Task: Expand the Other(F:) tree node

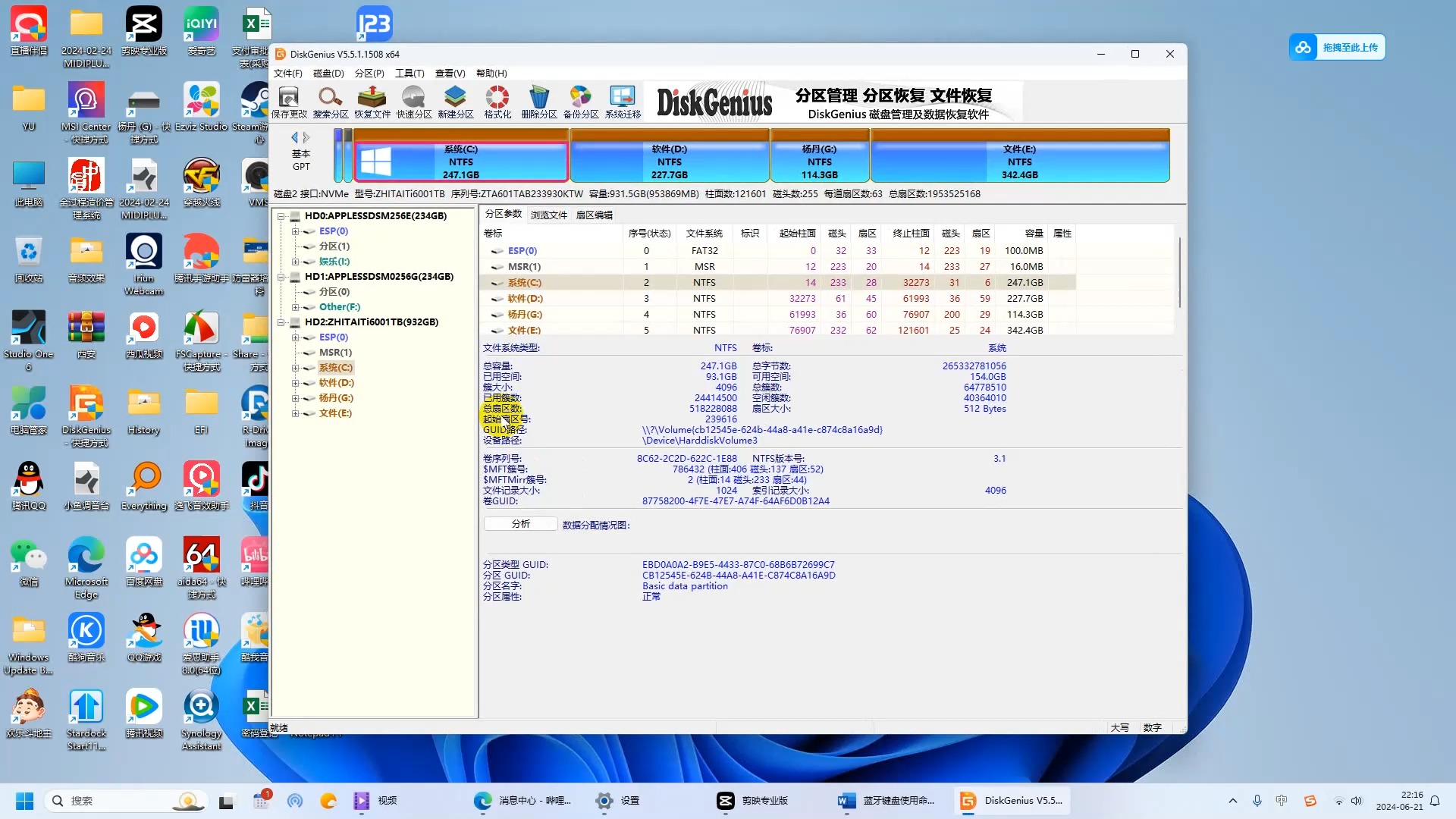Action: [x=295, y=307]
